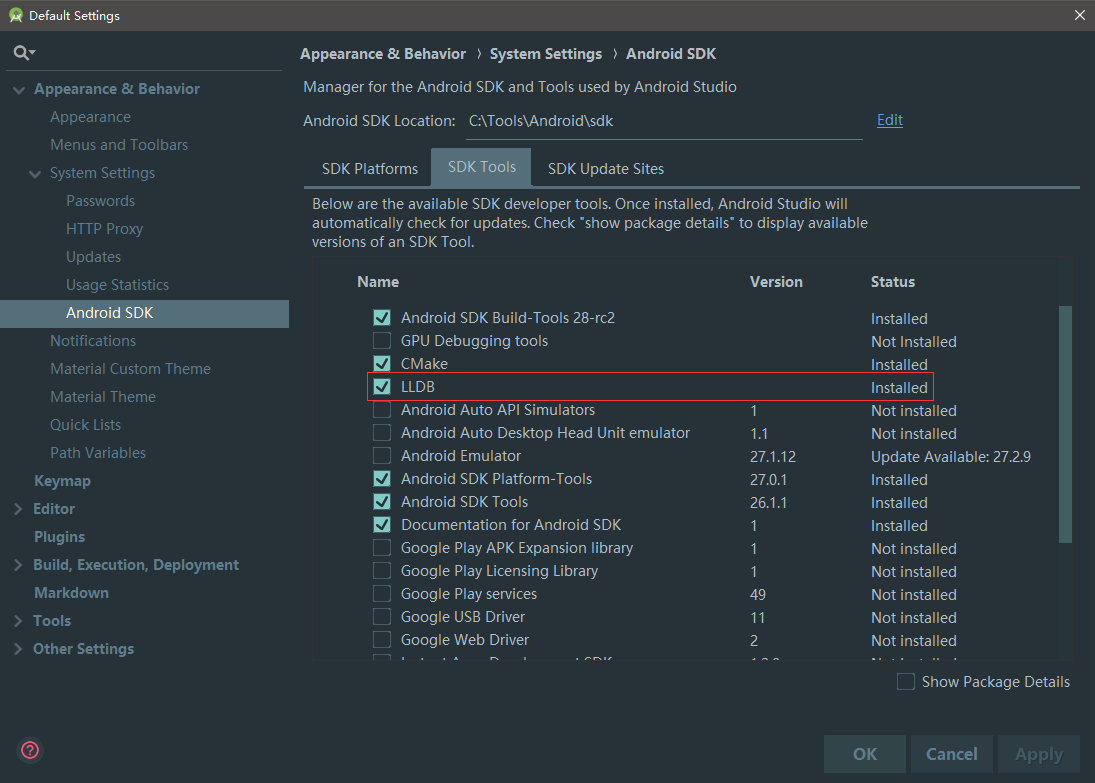Click the OK button
The image size is (1095, 783).
point(865,754)
